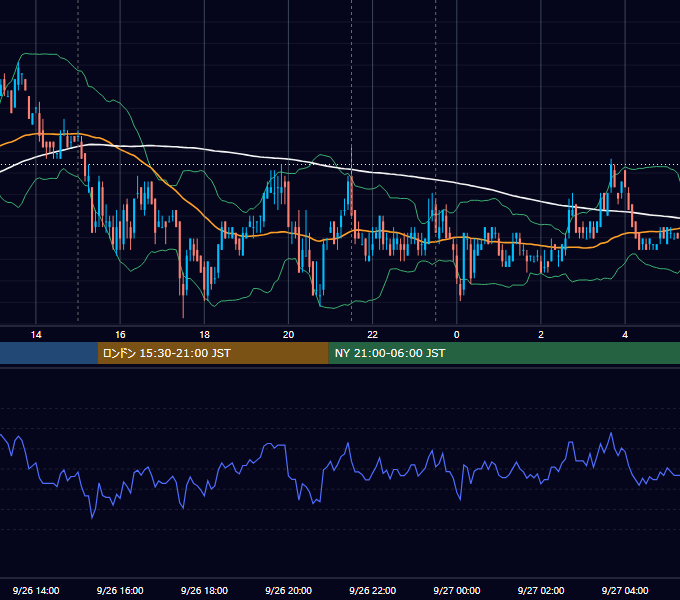This screenshot has height=600, width=680.
Task: Click the 9/26 18:00 date label
Action: tap(204, 590)
